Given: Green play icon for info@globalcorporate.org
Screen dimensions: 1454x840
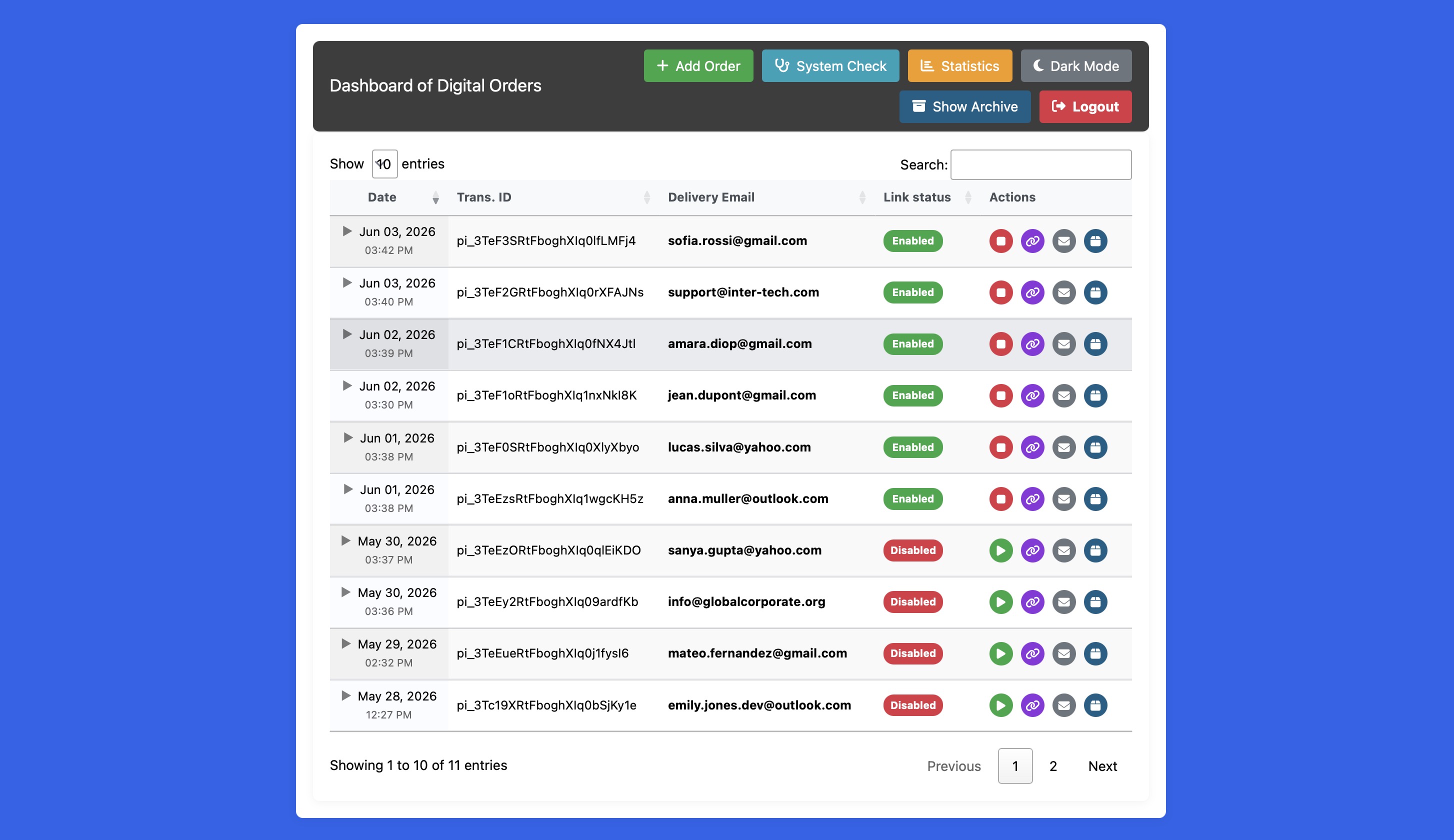Looking at the screenshot, I should tap(1000, 601).
